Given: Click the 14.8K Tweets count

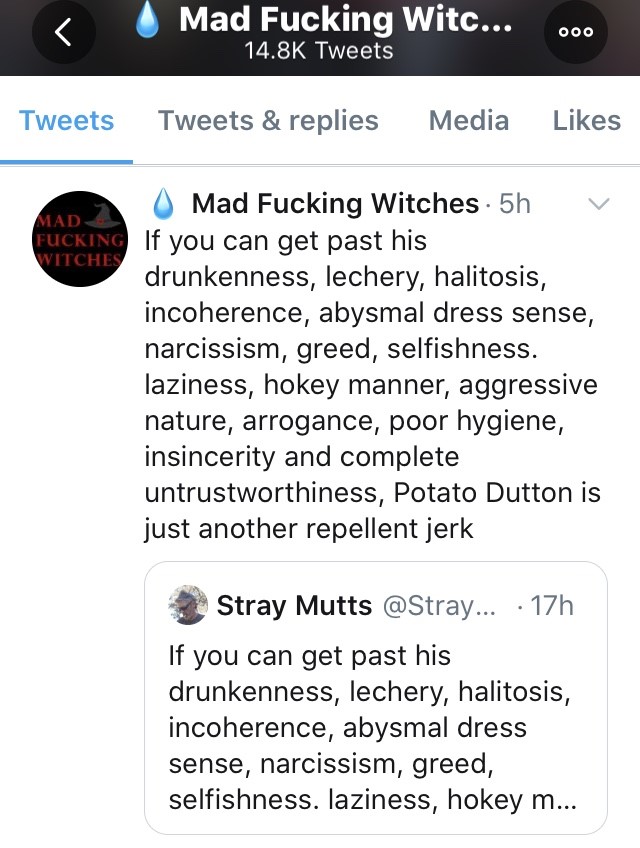Looking at the screenshot, I should (319, 50).
